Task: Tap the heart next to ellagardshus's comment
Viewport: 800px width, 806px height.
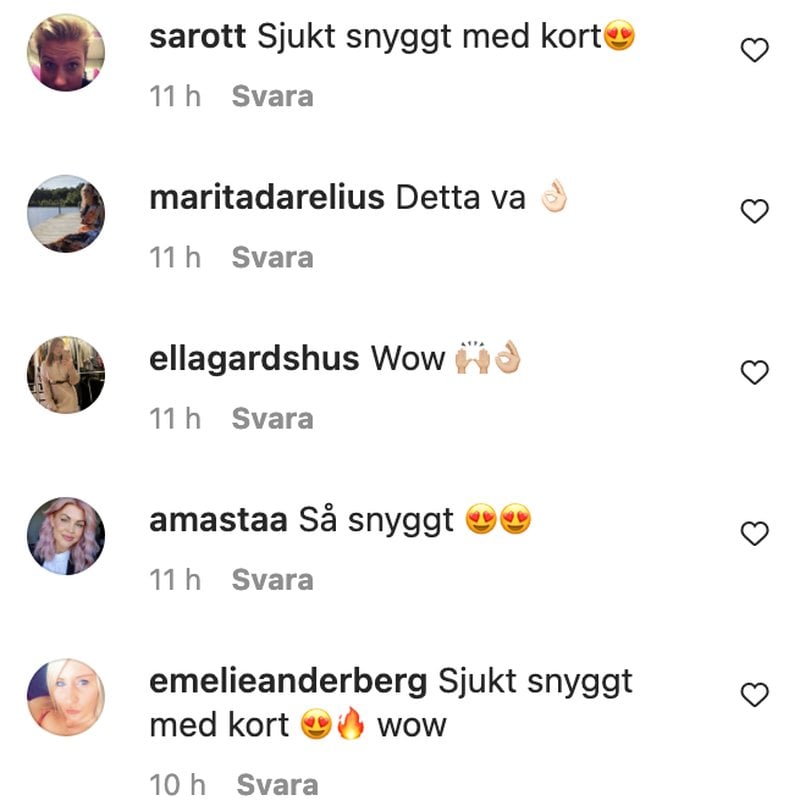Action: point(754,372)
